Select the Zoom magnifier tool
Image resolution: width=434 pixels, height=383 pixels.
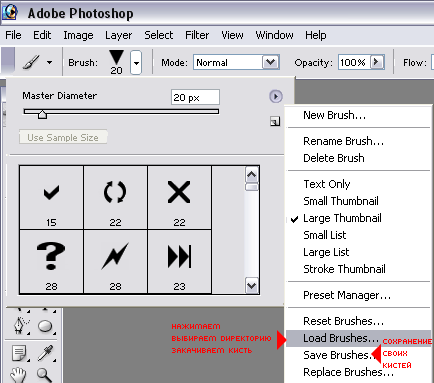[x=45, y=375]
